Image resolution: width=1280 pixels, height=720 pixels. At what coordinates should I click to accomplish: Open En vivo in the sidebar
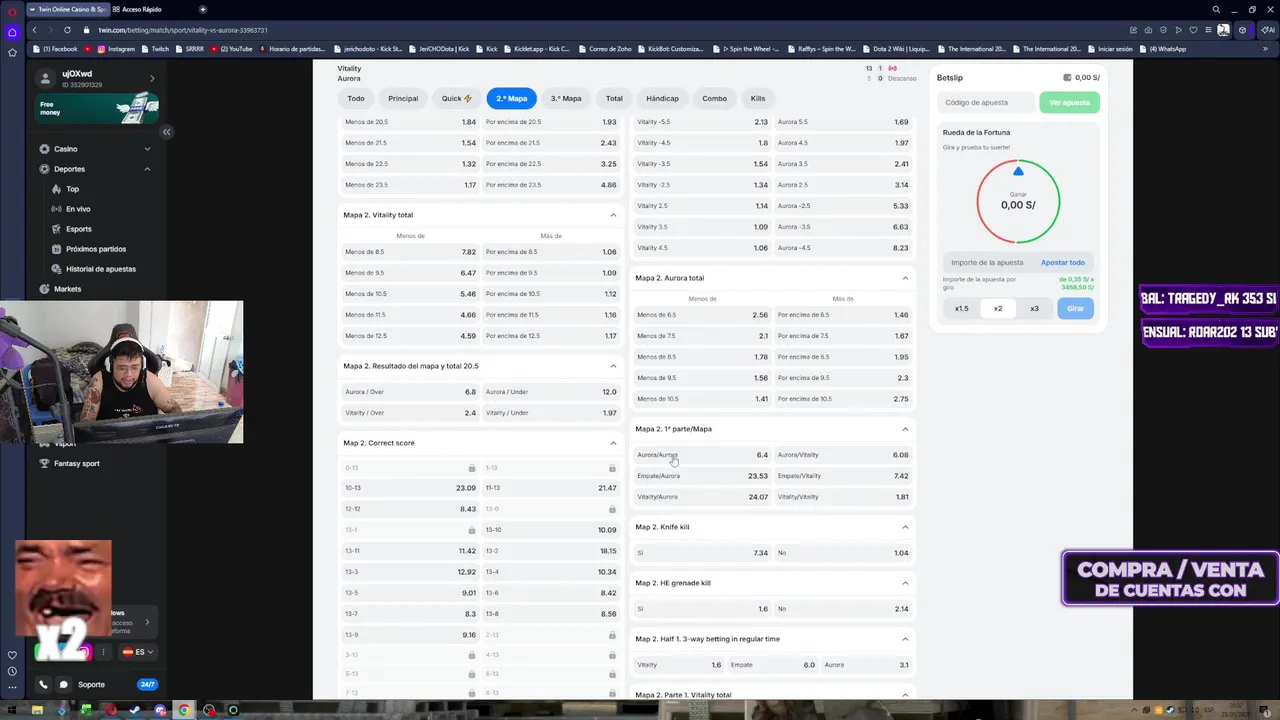point(78,209)
